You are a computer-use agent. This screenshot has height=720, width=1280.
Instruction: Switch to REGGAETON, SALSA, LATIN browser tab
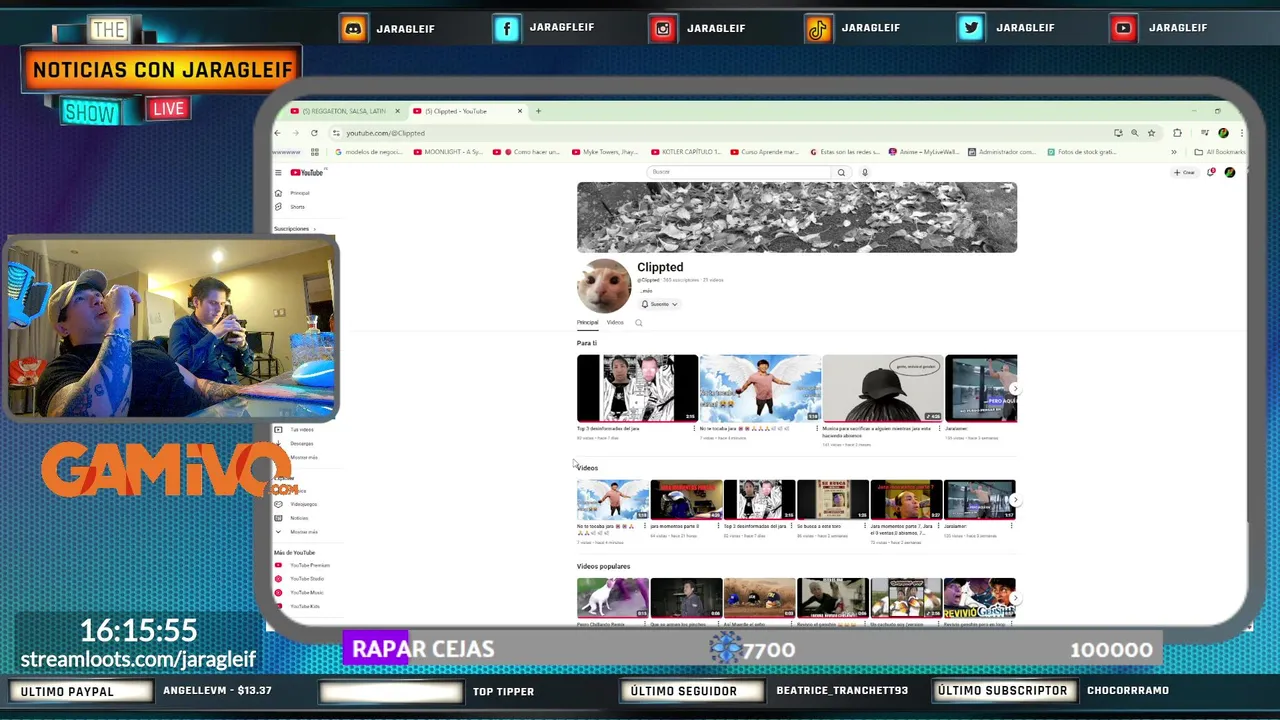343,111
